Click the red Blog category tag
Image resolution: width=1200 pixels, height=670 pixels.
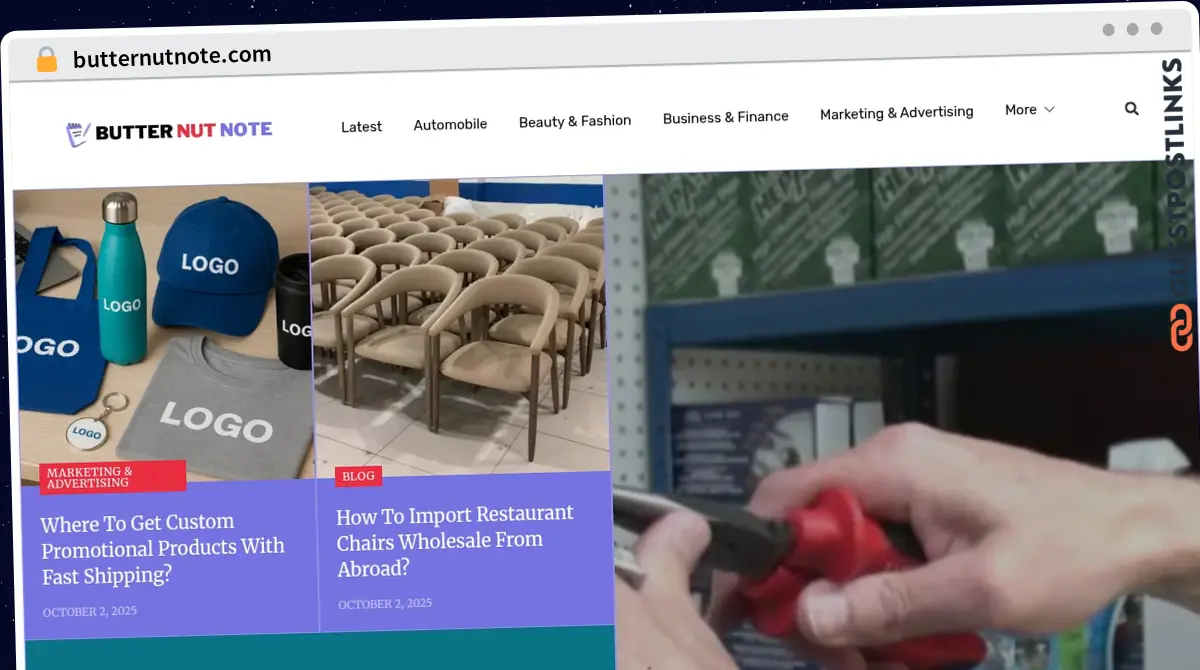pyautogui.click(x=358, y=476)
